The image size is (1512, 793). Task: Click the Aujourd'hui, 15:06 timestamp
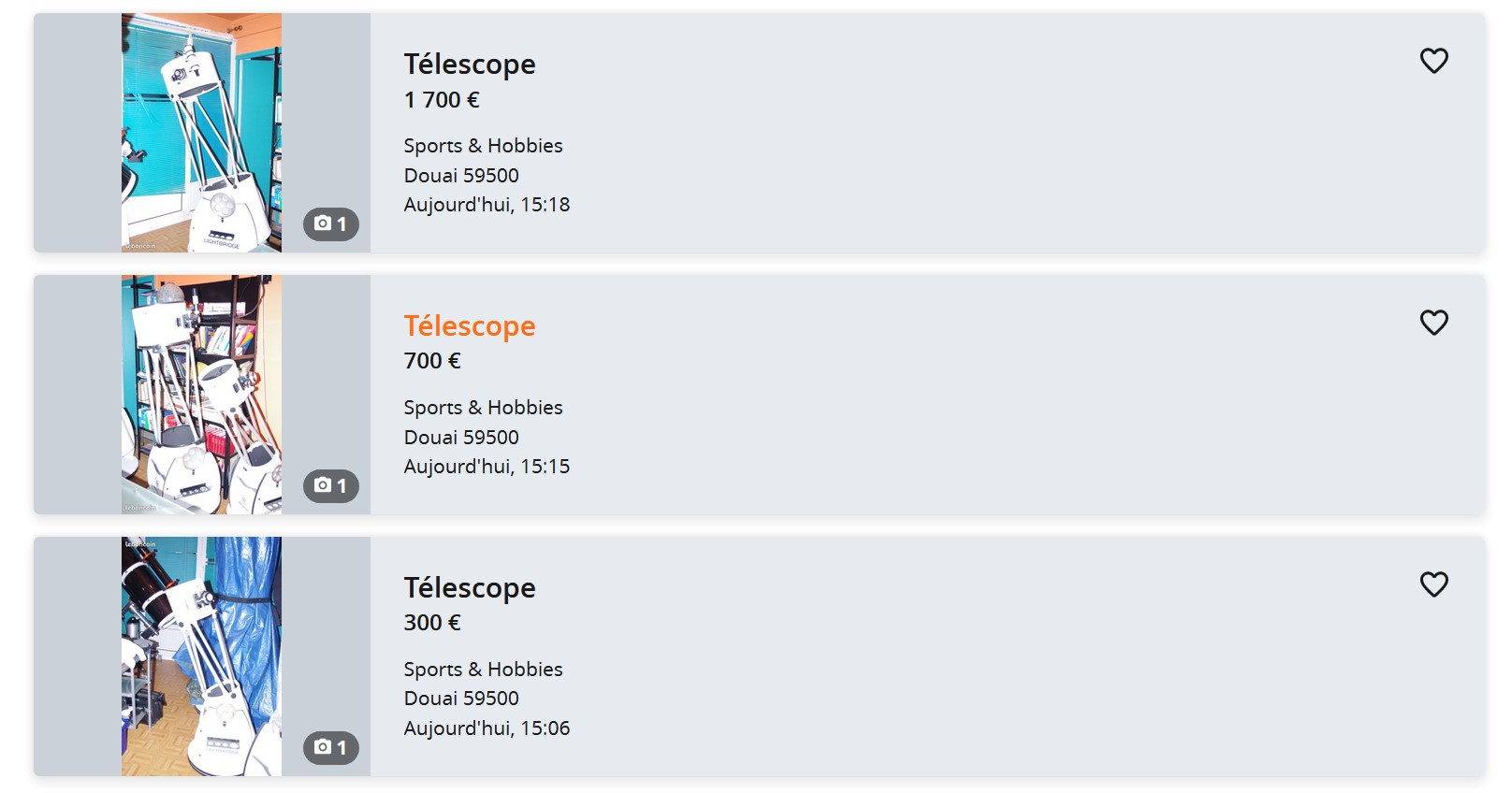487,728
